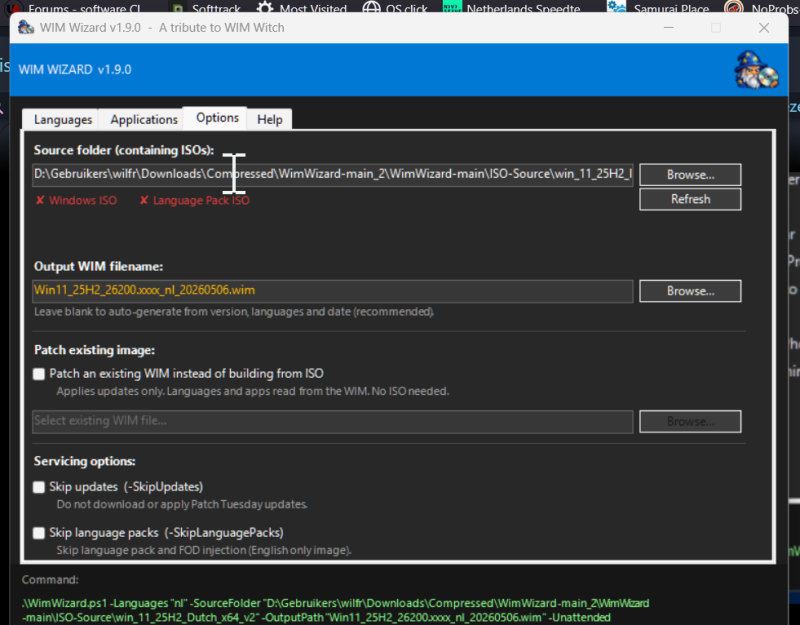Select the Options tab
800x625 pixels.
pos(217,118)
